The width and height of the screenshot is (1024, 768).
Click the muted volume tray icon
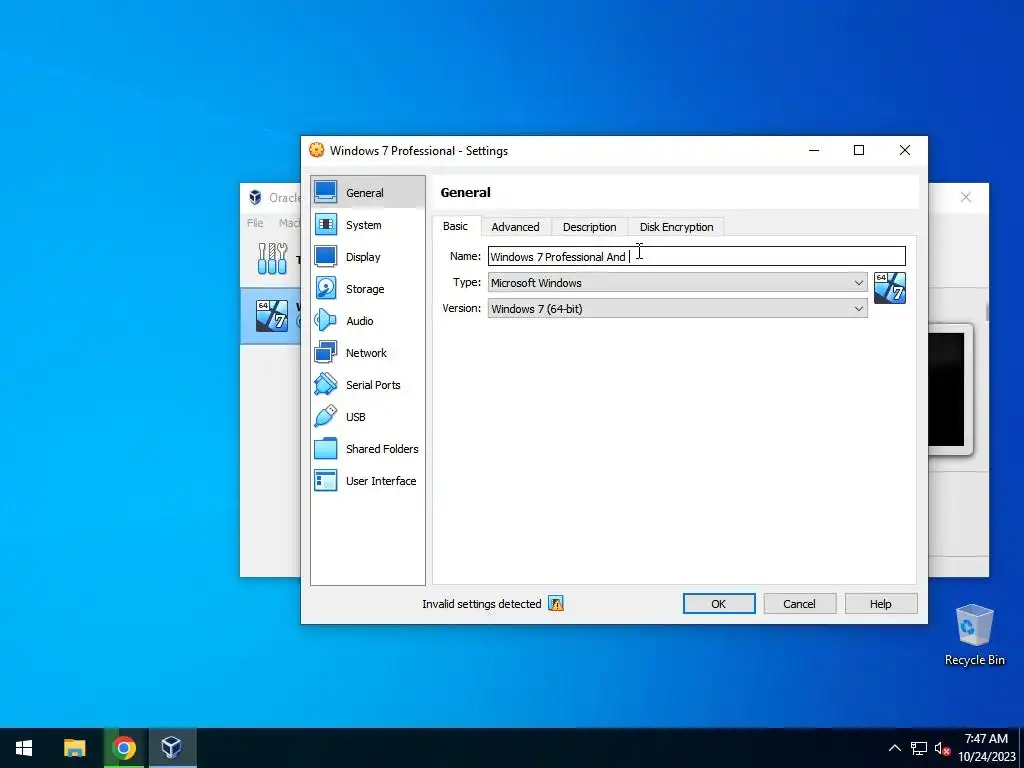click(942, 748)
